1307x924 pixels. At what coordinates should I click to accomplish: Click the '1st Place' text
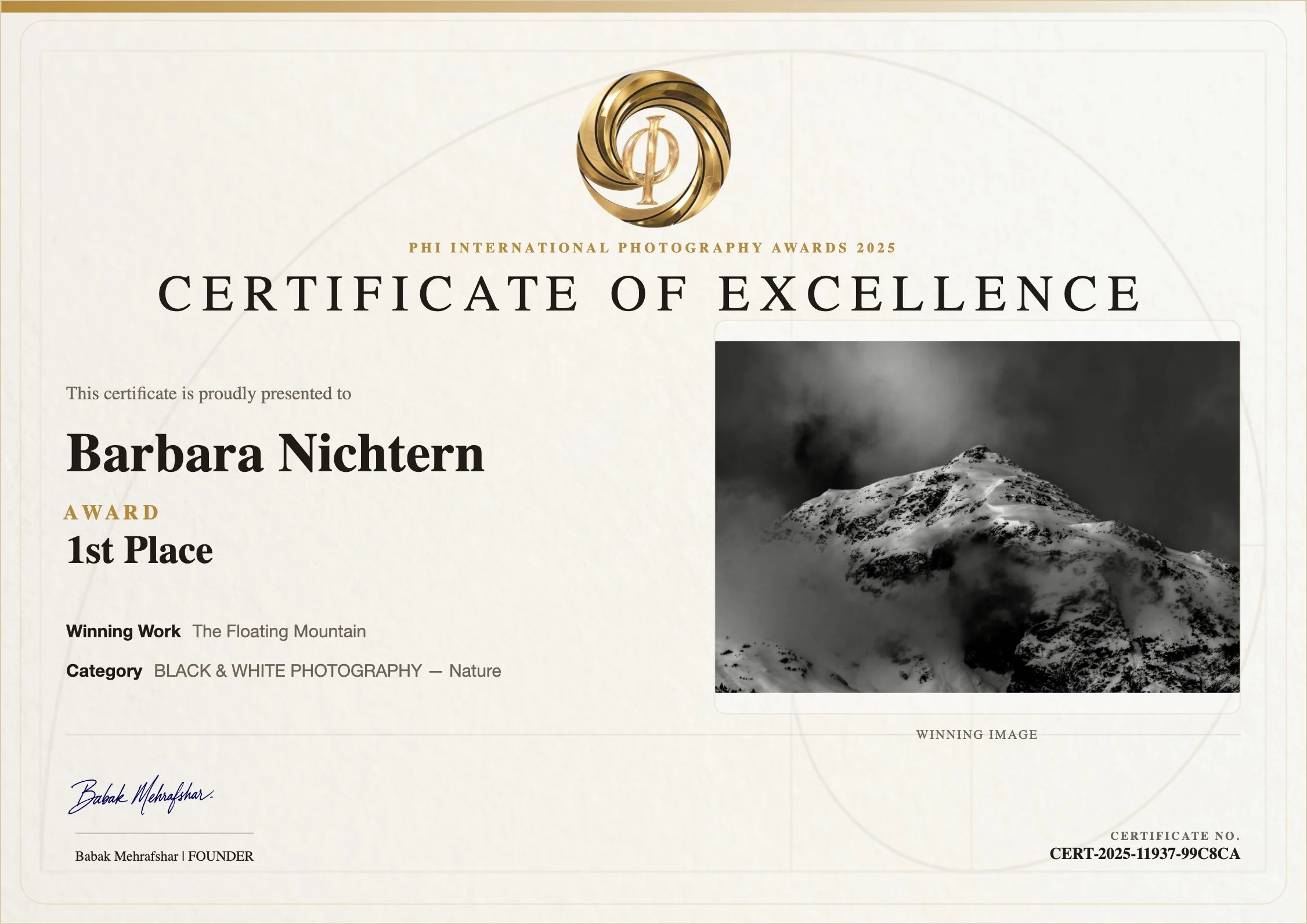[x=140, y=550]
